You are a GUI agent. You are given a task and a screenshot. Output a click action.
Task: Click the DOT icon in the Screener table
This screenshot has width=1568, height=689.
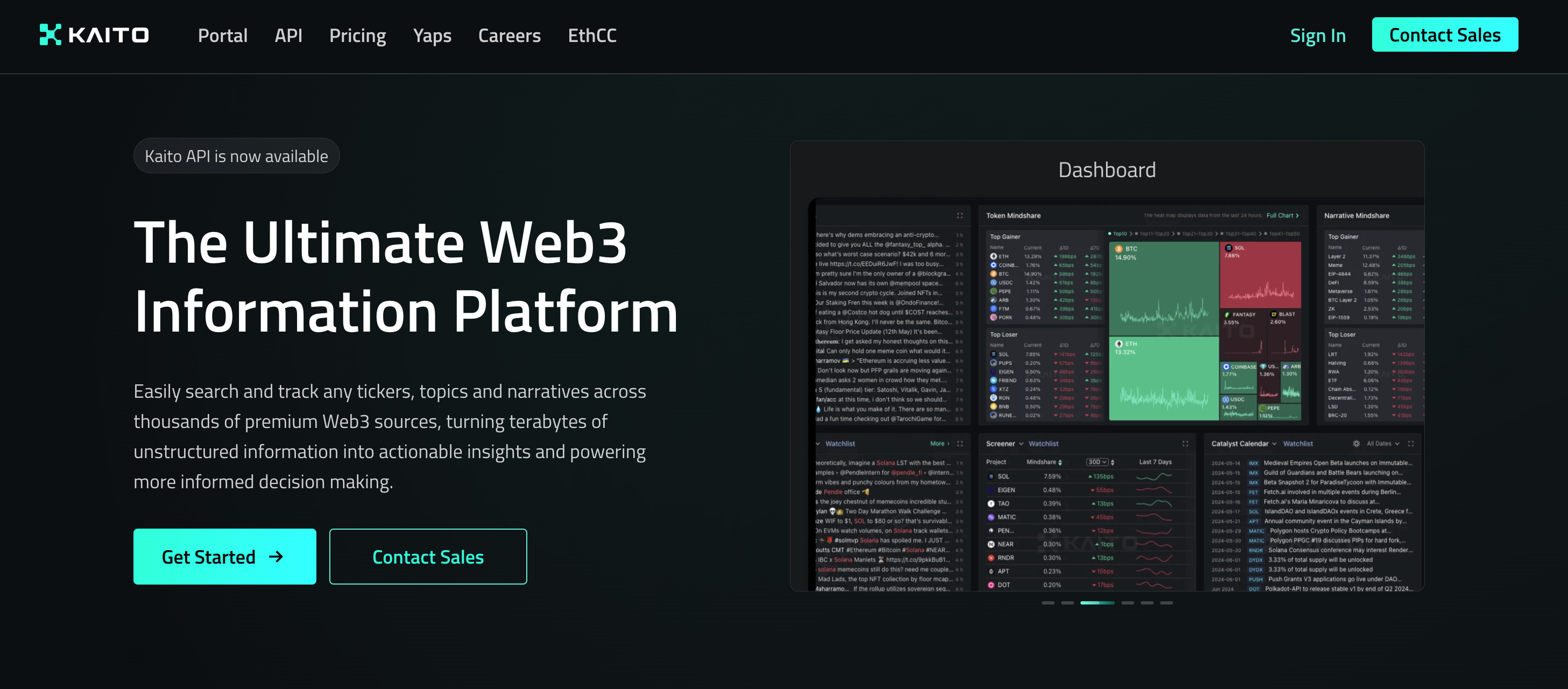click(991, 585)
